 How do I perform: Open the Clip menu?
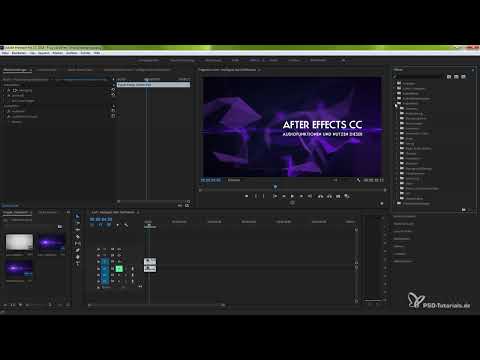[32, 53]
